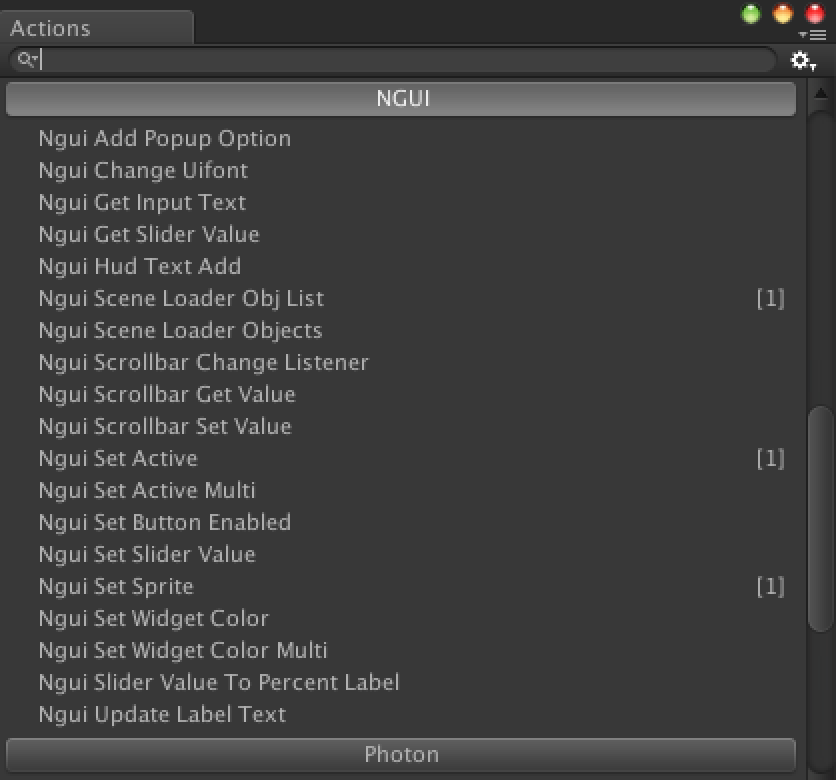The image size is (836, 780).
Task: Switch to the Actions tab
Action: tap(97, 28)
